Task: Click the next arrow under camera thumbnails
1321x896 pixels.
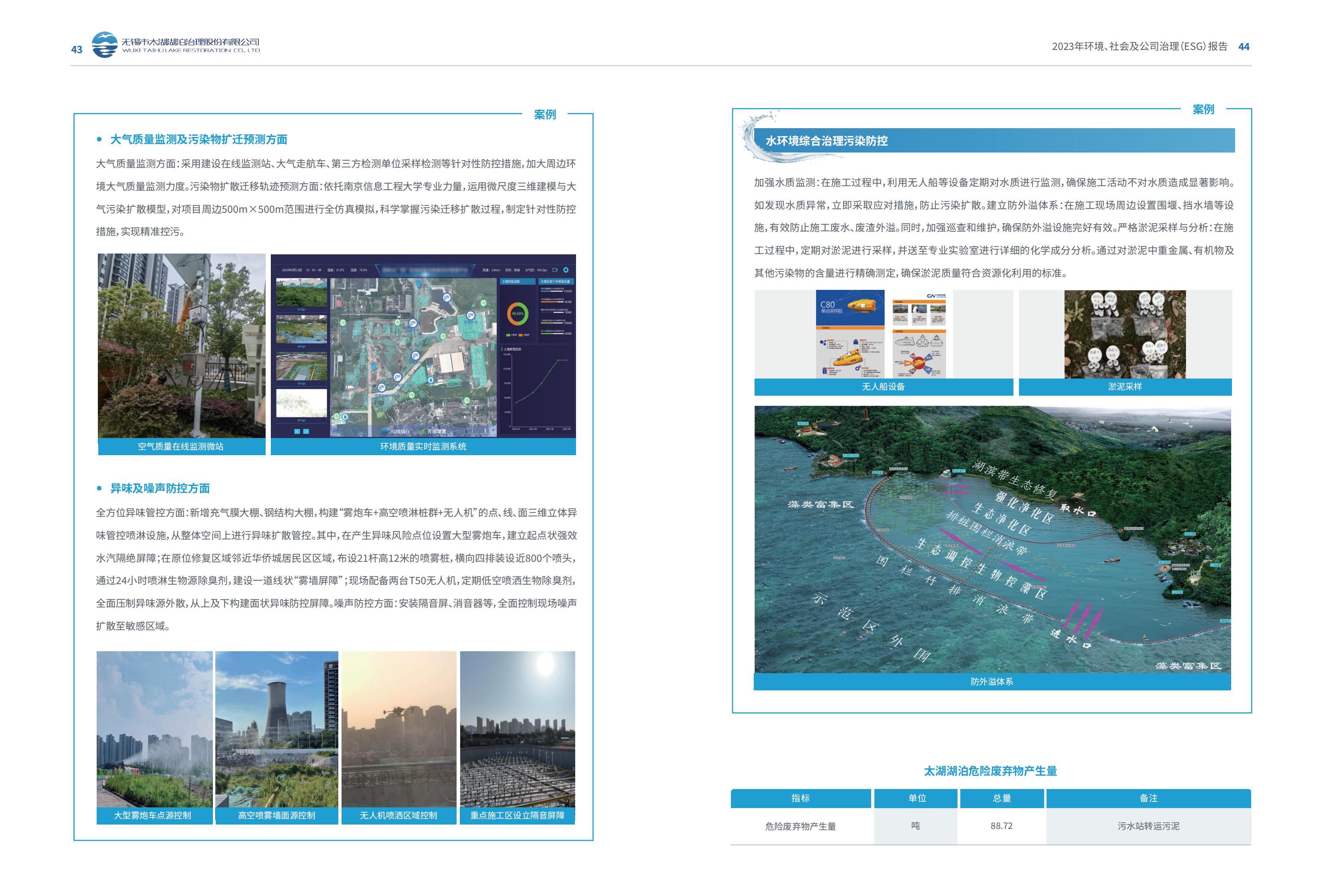Action: [x=306, y=432]
